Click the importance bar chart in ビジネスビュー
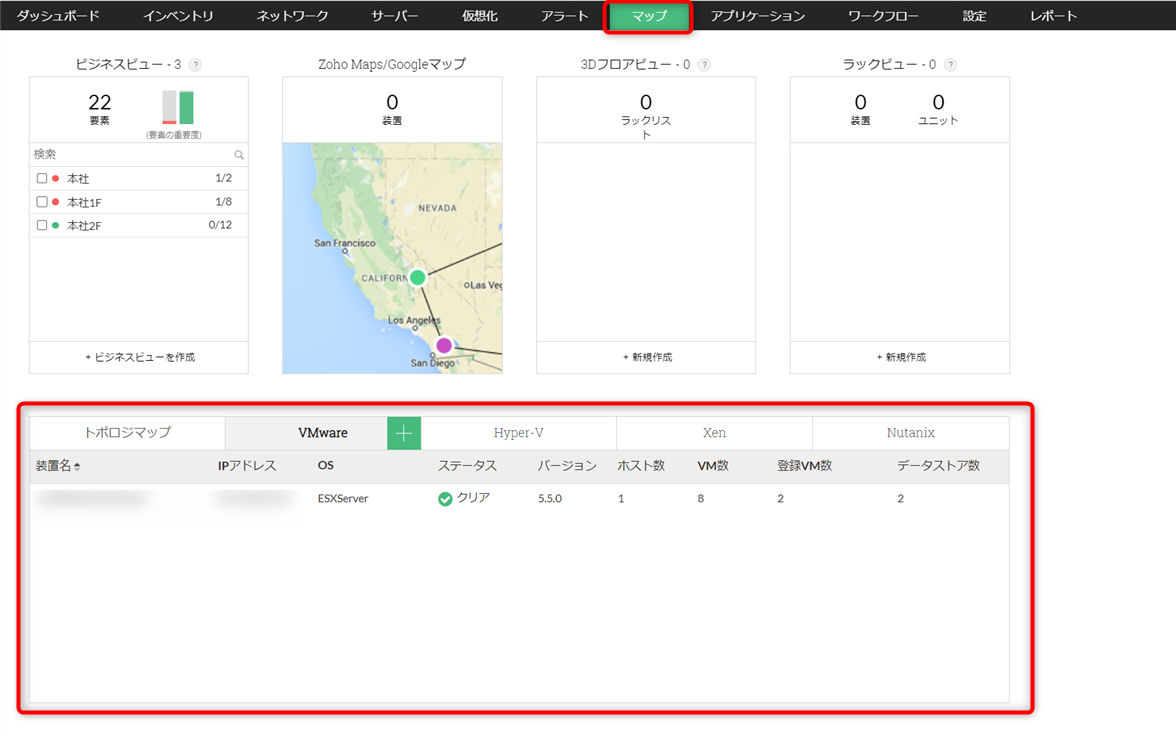This screenshot has width=1176, height=736. tap(178, 108)
